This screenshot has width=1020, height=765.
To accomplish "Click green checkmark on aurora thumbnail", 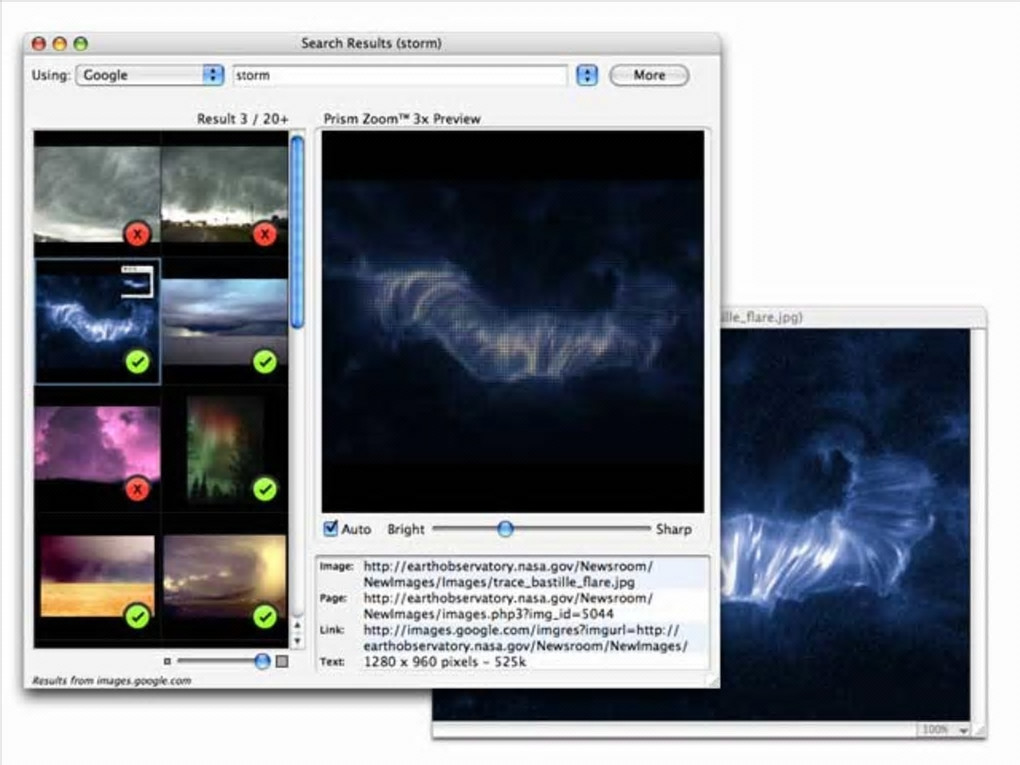I will click(264, 489).
